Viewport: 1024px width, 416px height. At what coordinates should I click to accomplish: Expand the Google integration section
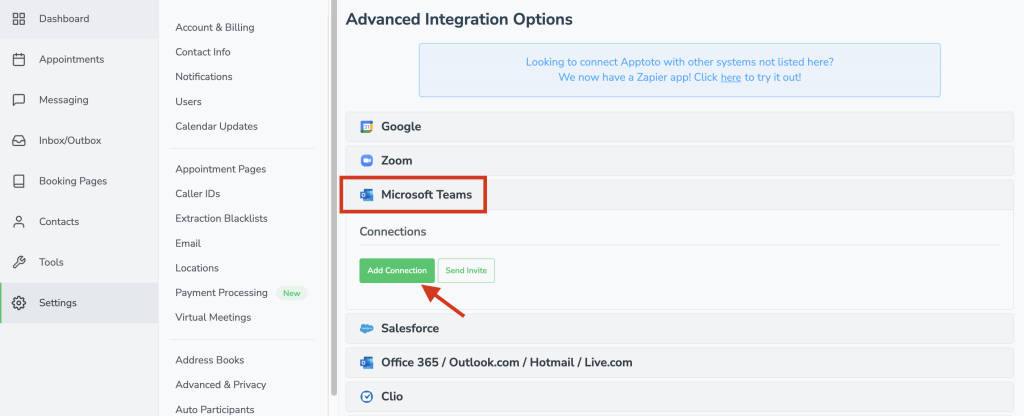click(x=679, y=127)
